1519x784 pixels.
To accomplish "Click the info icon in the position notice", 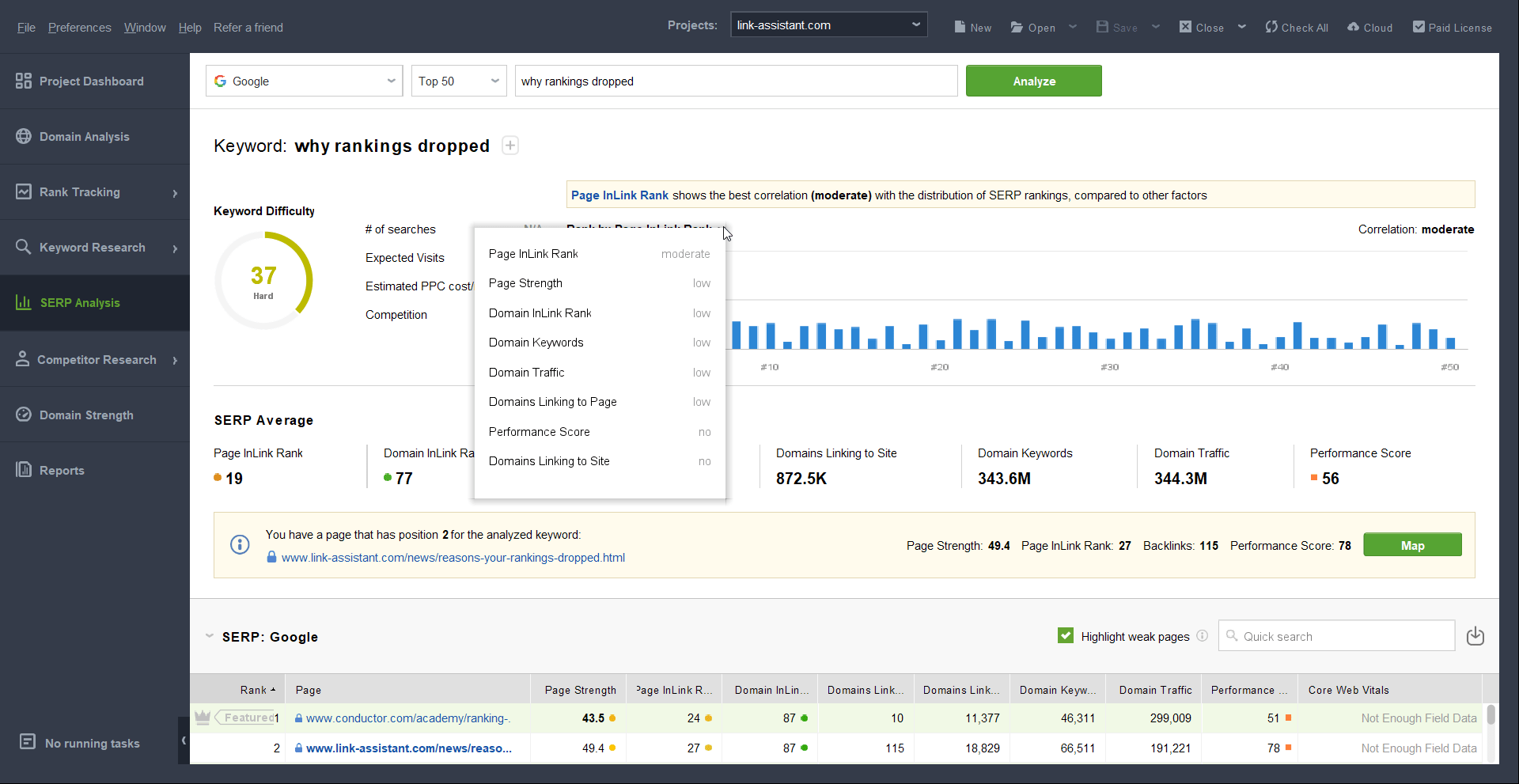I will coord(240,544).
